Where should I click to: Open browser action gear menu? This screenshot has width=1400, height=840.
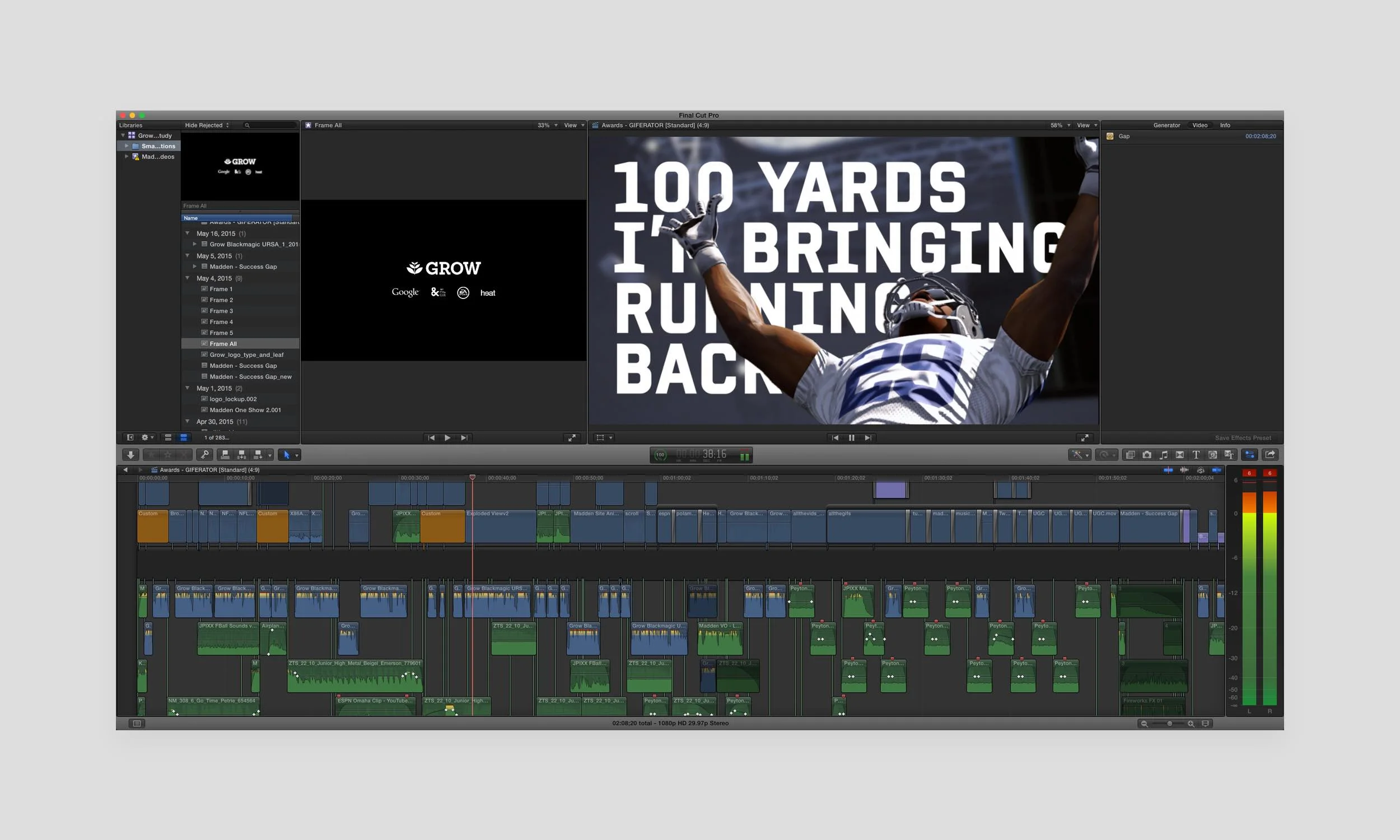point(147,437)
